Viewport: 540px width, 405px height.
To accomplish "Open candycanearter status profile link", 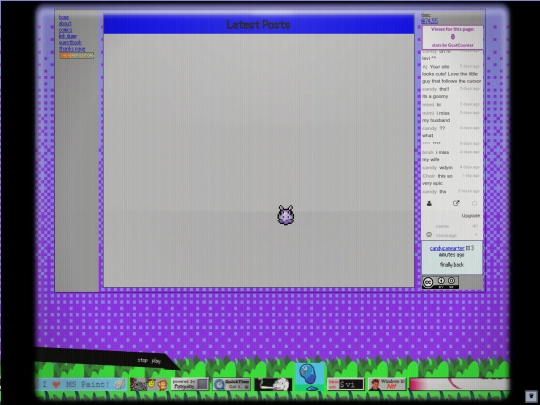I will 447,248.
